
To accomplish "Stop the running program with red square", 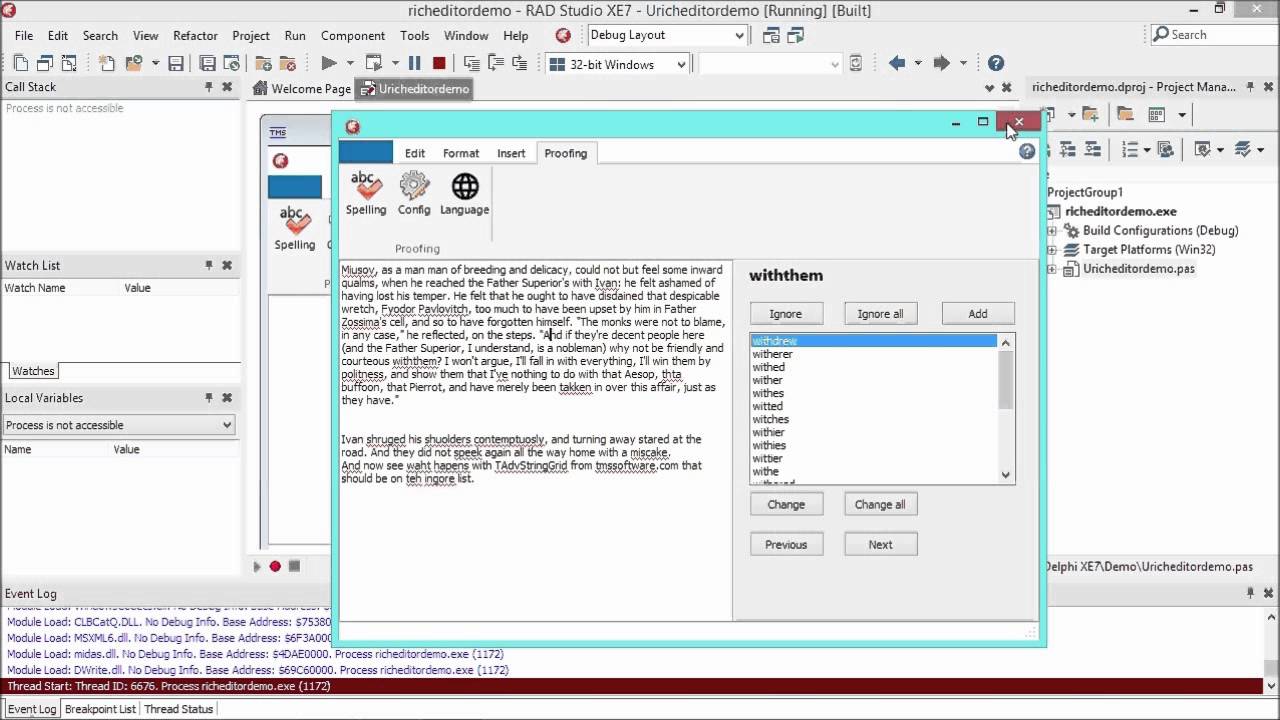I will click(x=439, y=63).
